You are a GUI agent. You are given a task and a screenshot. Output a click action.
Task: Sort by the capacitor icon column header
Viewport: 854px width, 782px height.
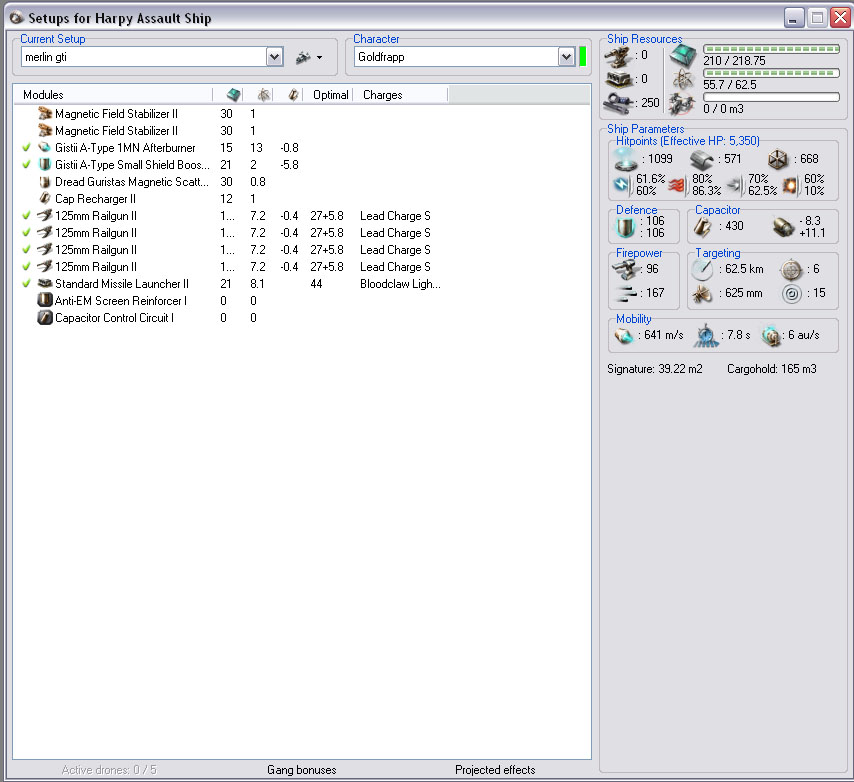pyautogui.click(x=294, y=95)
